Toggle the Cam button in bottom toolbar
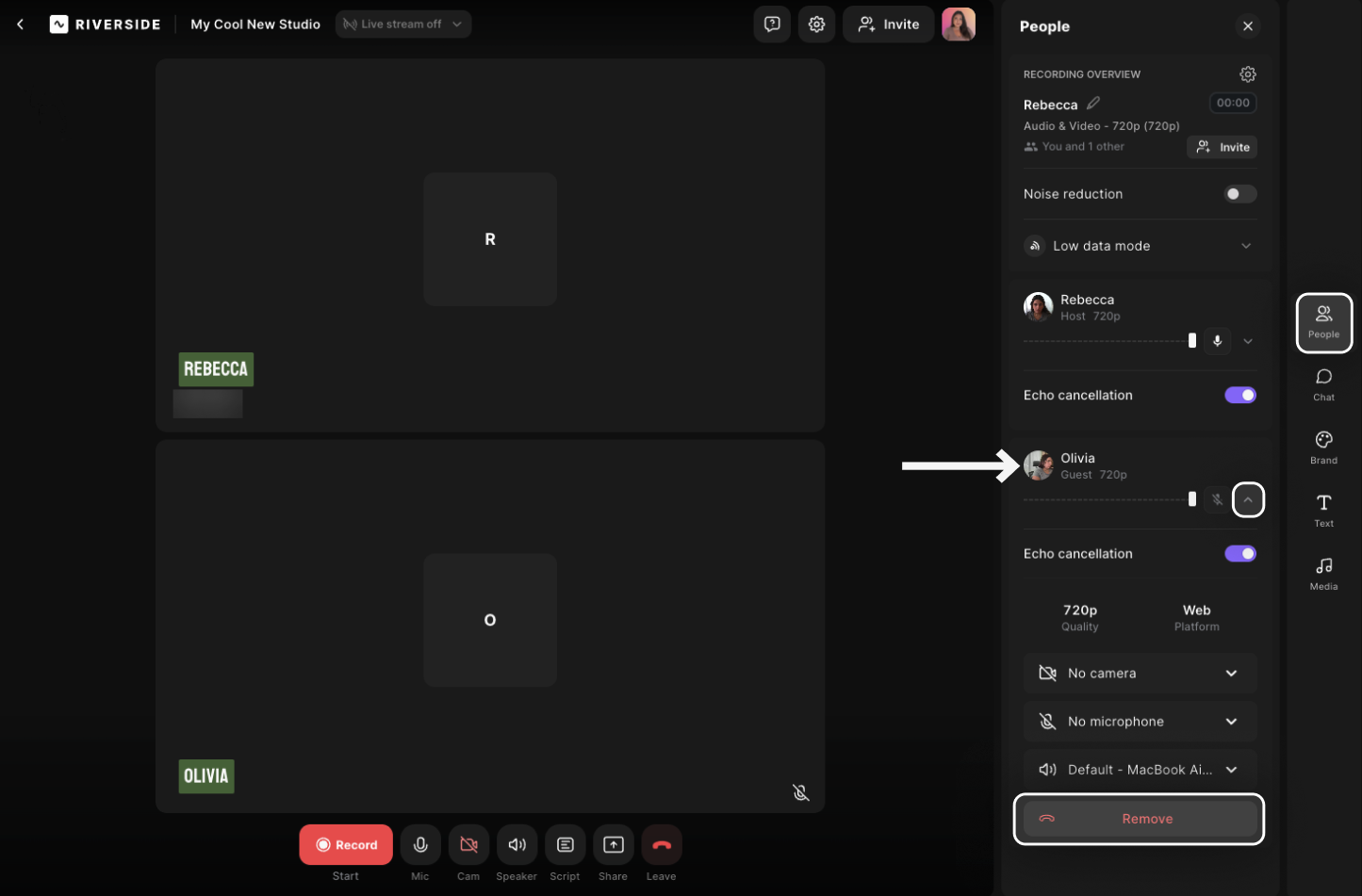 tap(468, 845)
